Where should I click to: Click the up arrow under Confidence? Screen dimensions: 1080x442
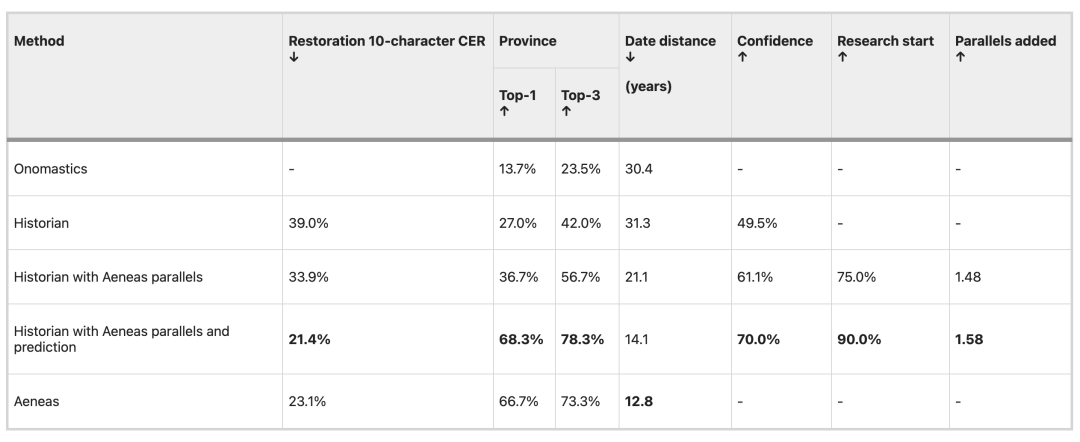741,56
